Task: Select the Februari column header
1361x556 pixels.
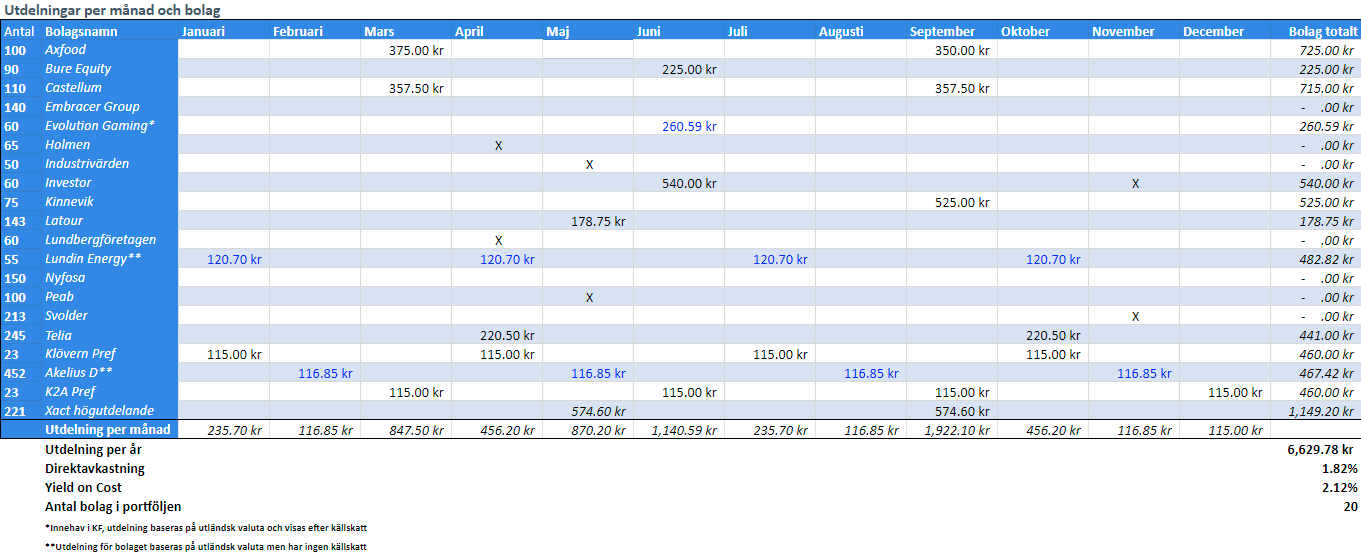Action: [315, 31]
